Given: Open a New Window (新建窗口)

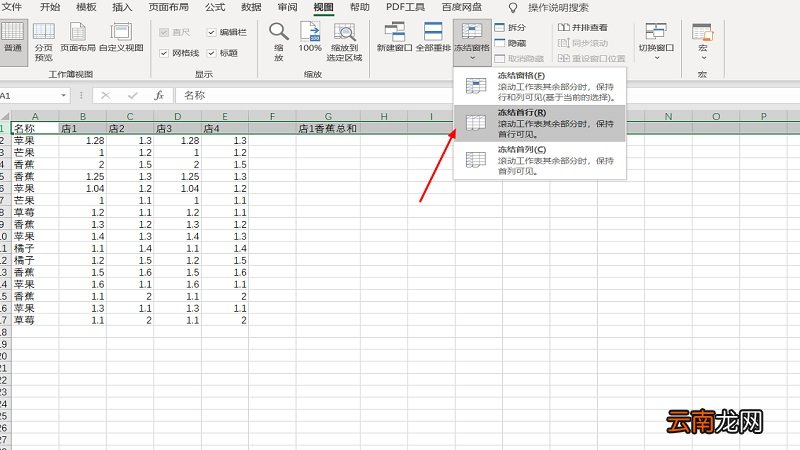Looking at the screenshot, I should point(394,38).
